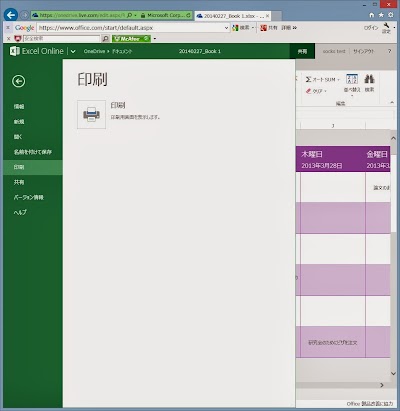The image size is (400, 411).
Task: Click the green 共有 button in header
Action: [302, 51]
